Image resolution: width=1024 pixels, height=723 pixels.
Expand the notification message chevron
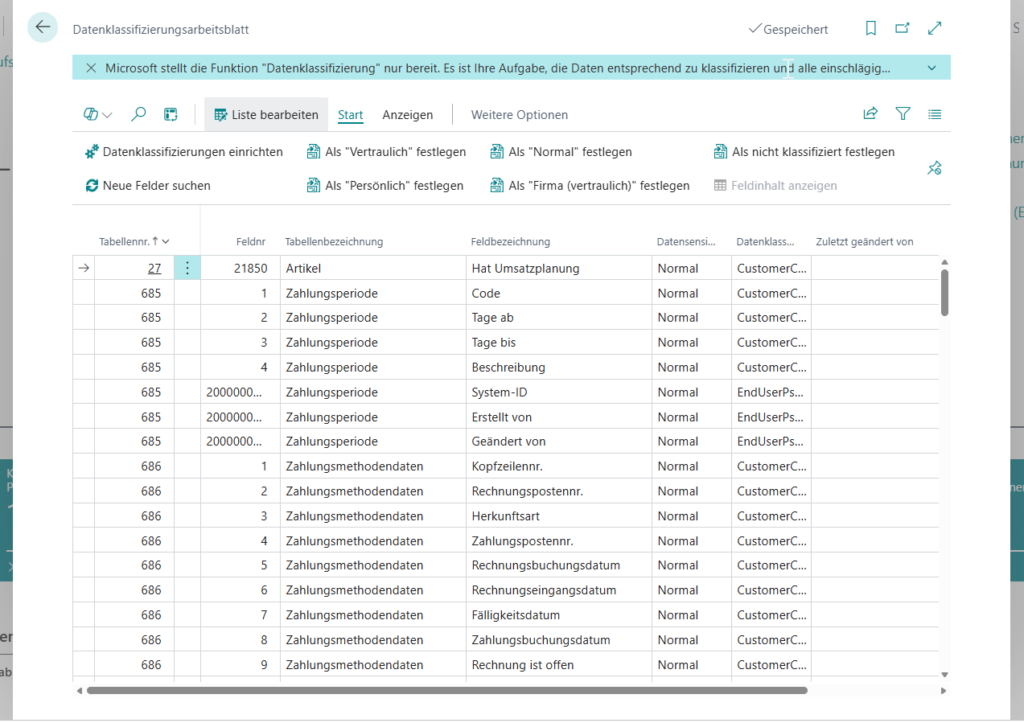(x=932, y=68)
